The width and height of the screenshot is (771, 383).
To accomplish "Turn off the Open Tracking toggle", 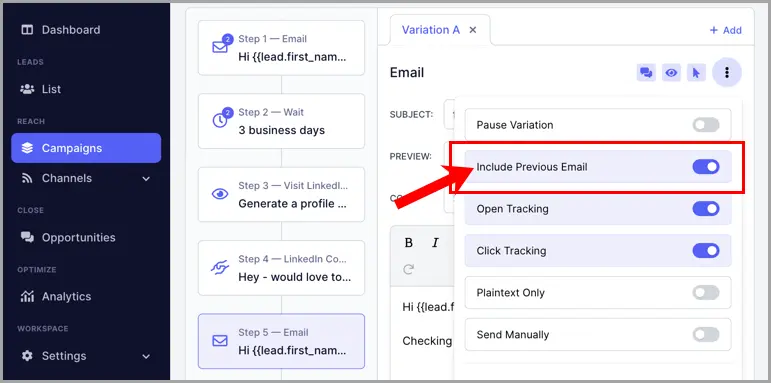I will [x=706, y=209].
